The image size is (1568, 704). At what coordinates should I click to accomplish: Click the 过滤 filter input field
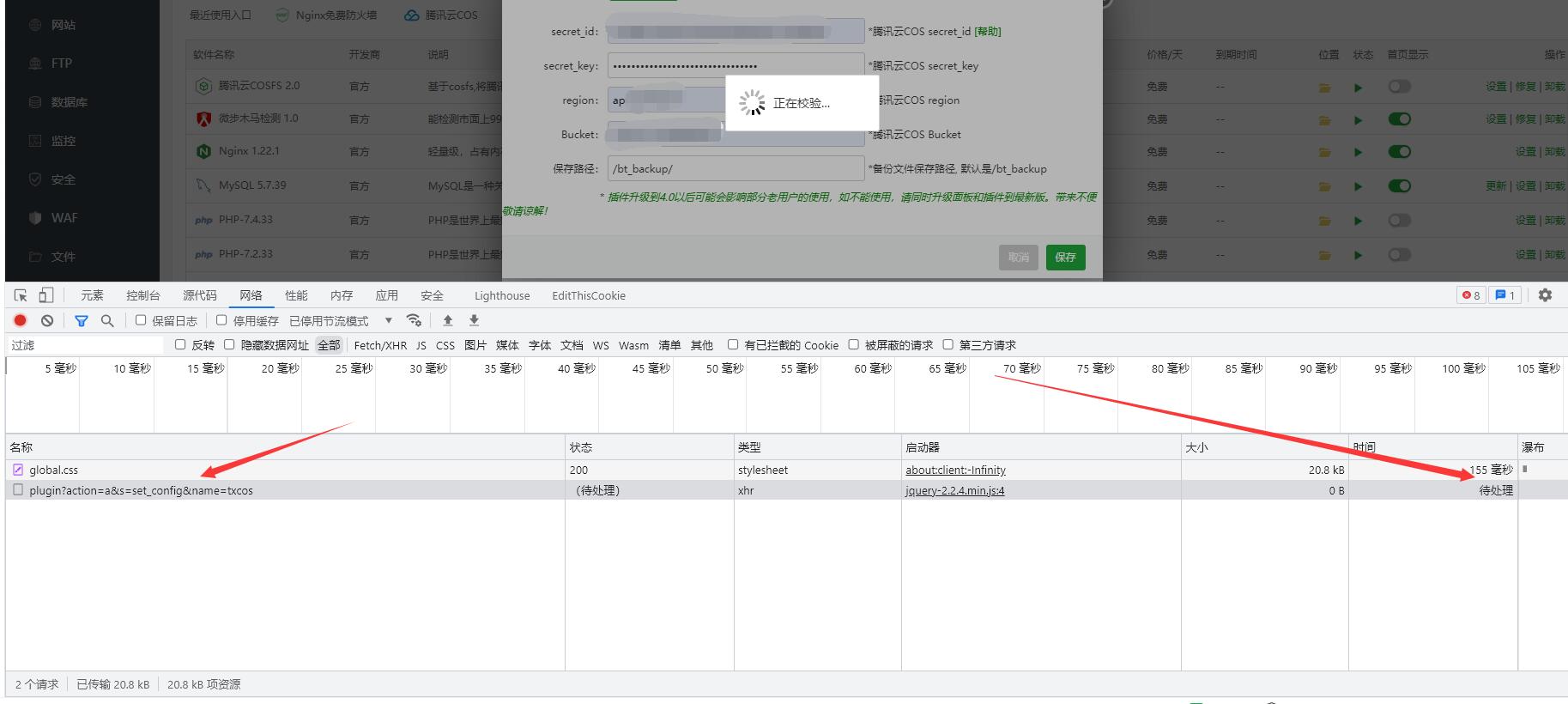point(86,345)
